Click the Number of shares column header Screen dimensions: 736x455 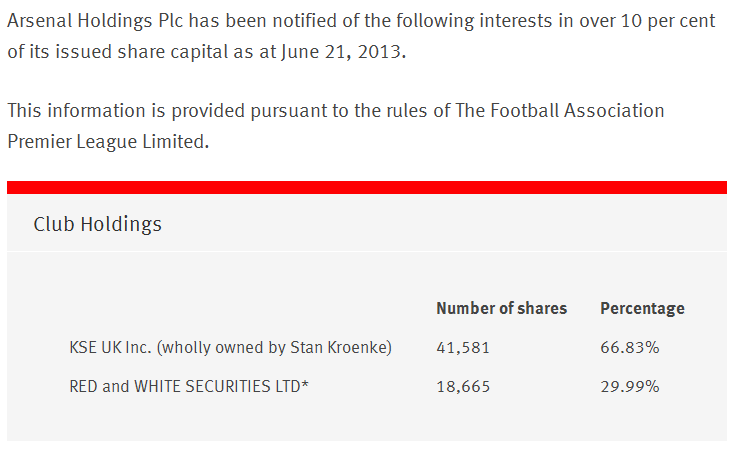[x=501, y=308]
